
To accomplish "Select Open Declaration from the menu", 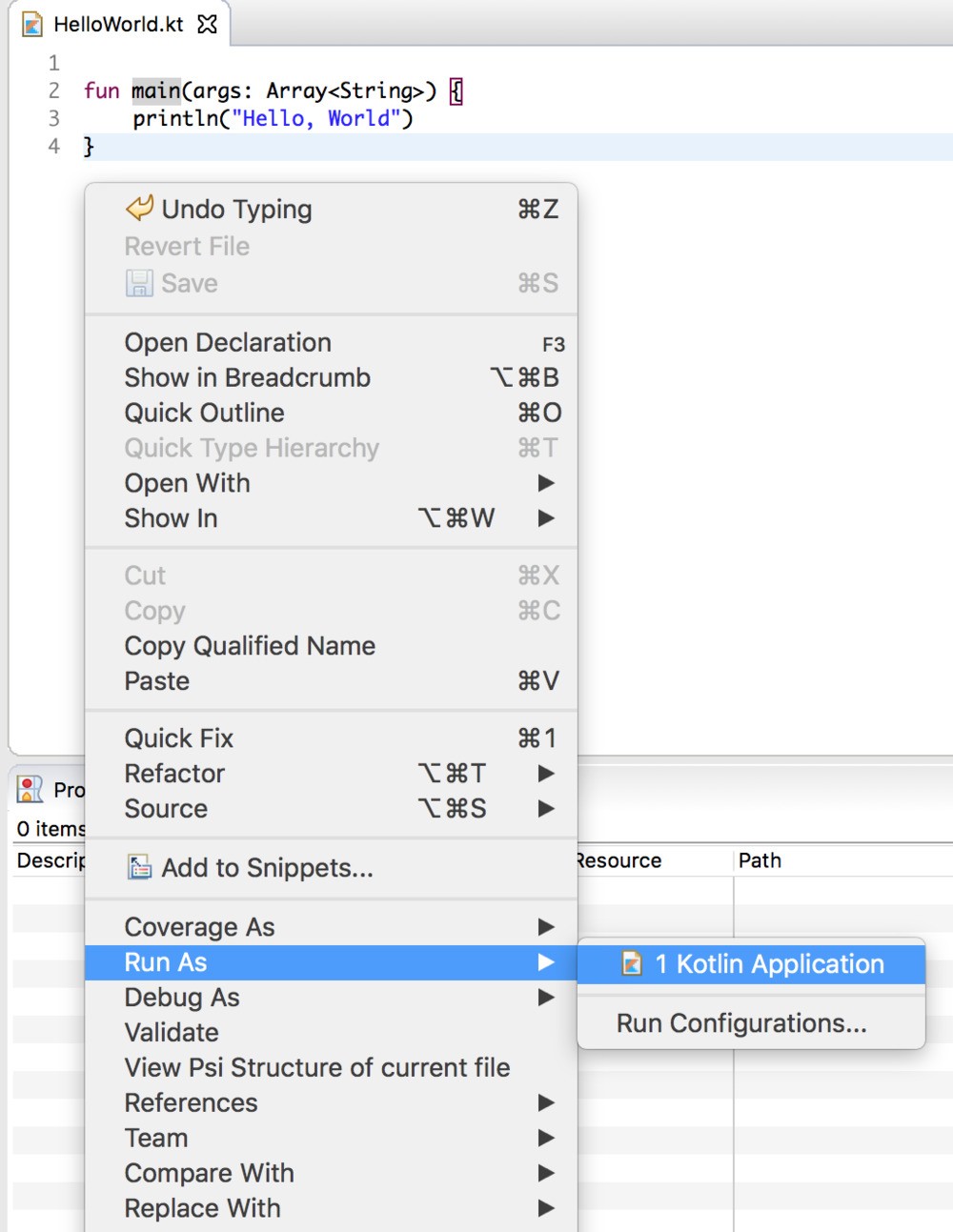I will coord(227,342).
